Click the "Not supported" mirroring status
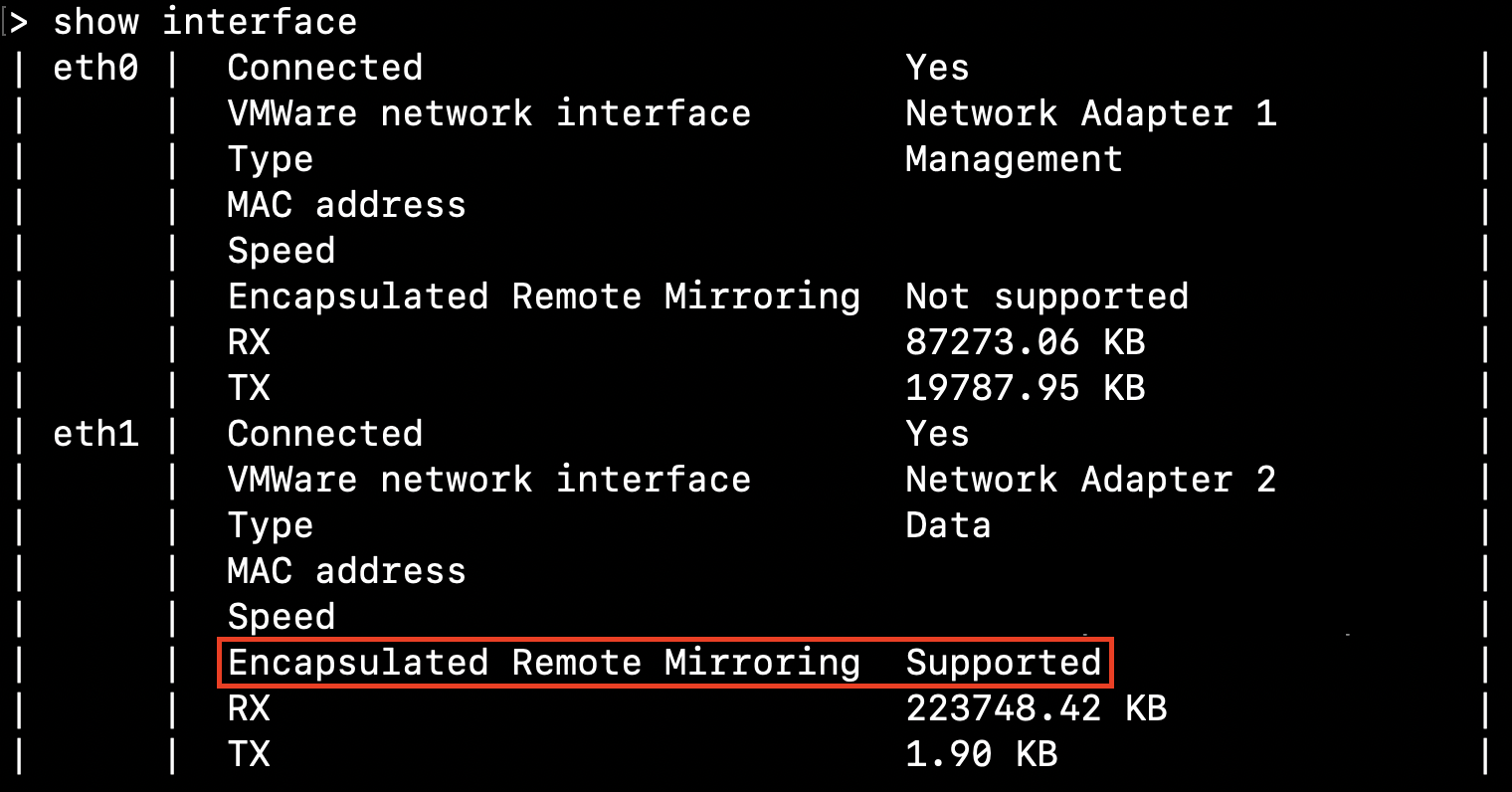Screen dimensions: 1512x792 (1046, 297)
